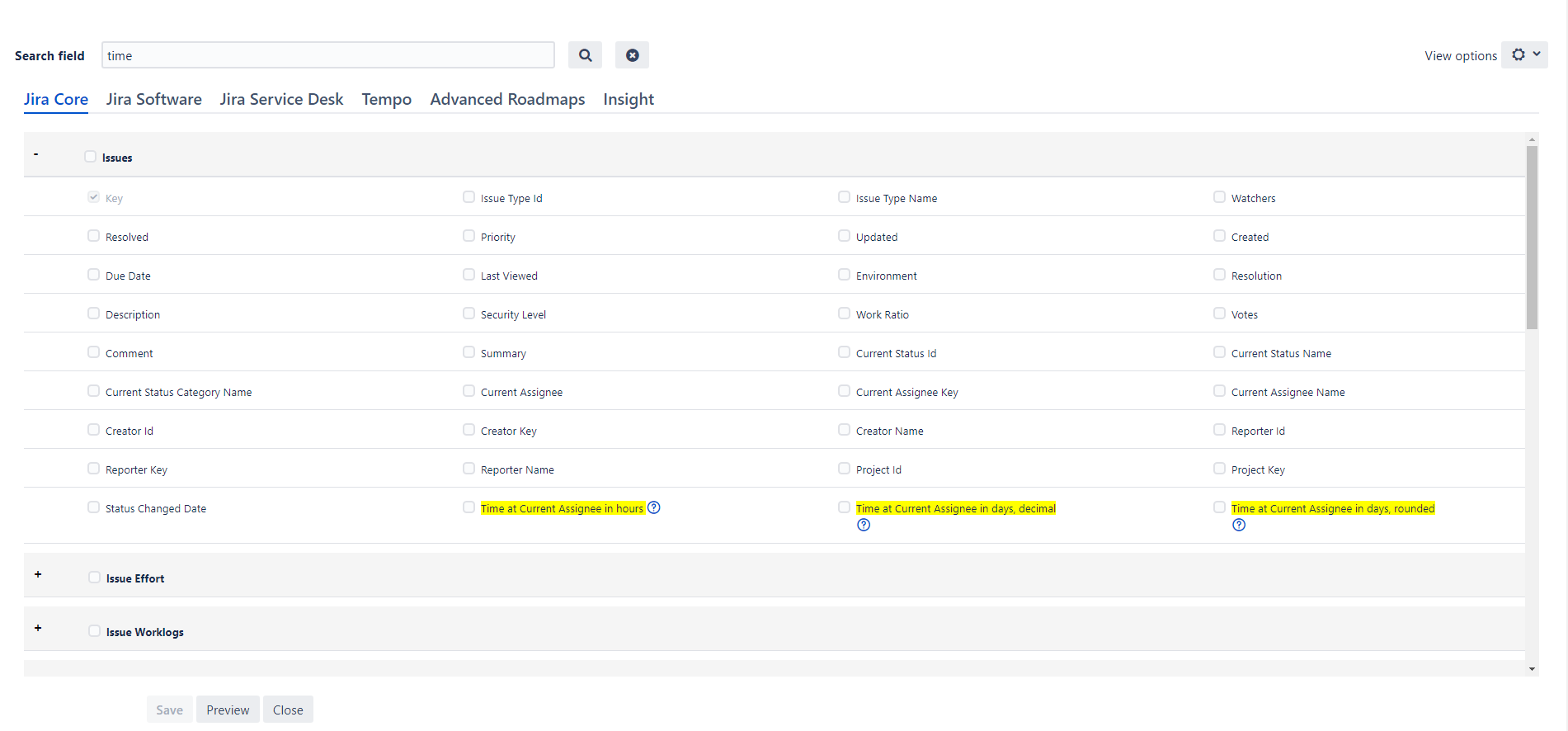Click the Preview button
The image size is (1568, 731).
tap(228, 710)
